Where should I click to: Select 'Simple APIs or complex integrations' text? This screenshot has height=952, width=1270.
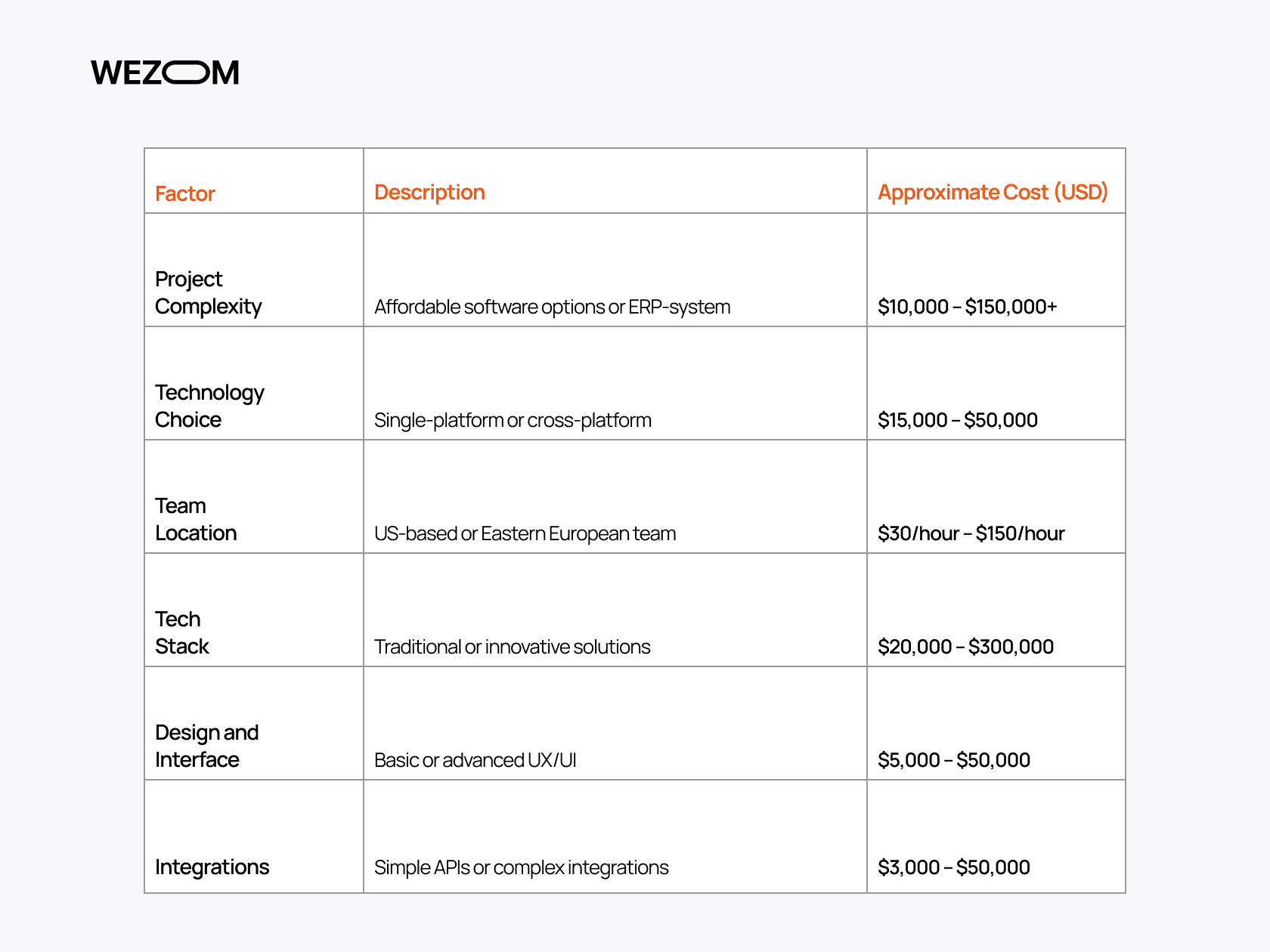[521, 867]
